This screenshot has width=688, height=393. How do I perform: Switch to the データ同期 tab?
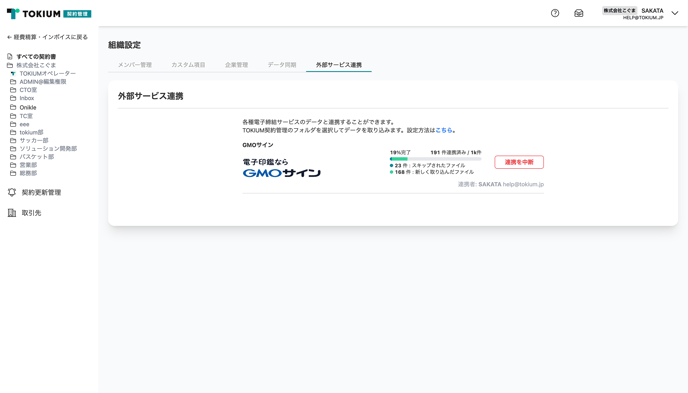point(282,65)
